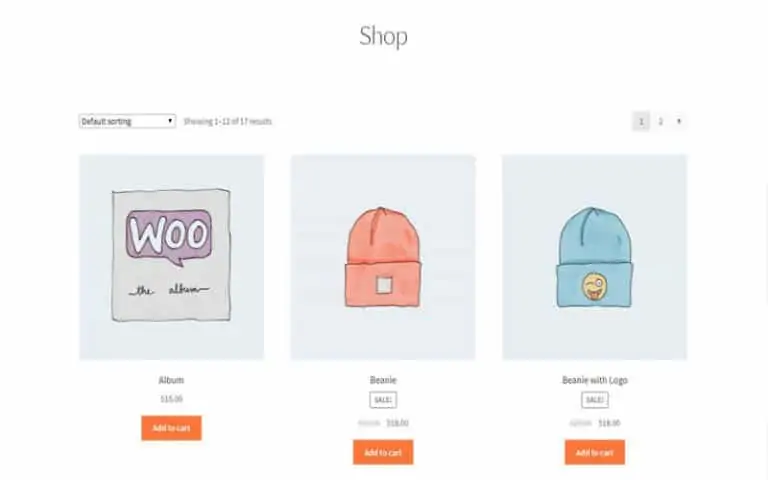Click the next page arrow in pagination
The image size is (768, 480).
click(679, 121)
